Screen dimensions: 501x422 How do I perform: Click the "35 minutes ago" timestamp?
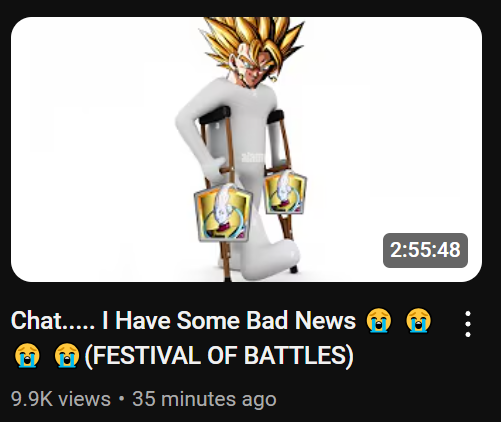(204, 399)
